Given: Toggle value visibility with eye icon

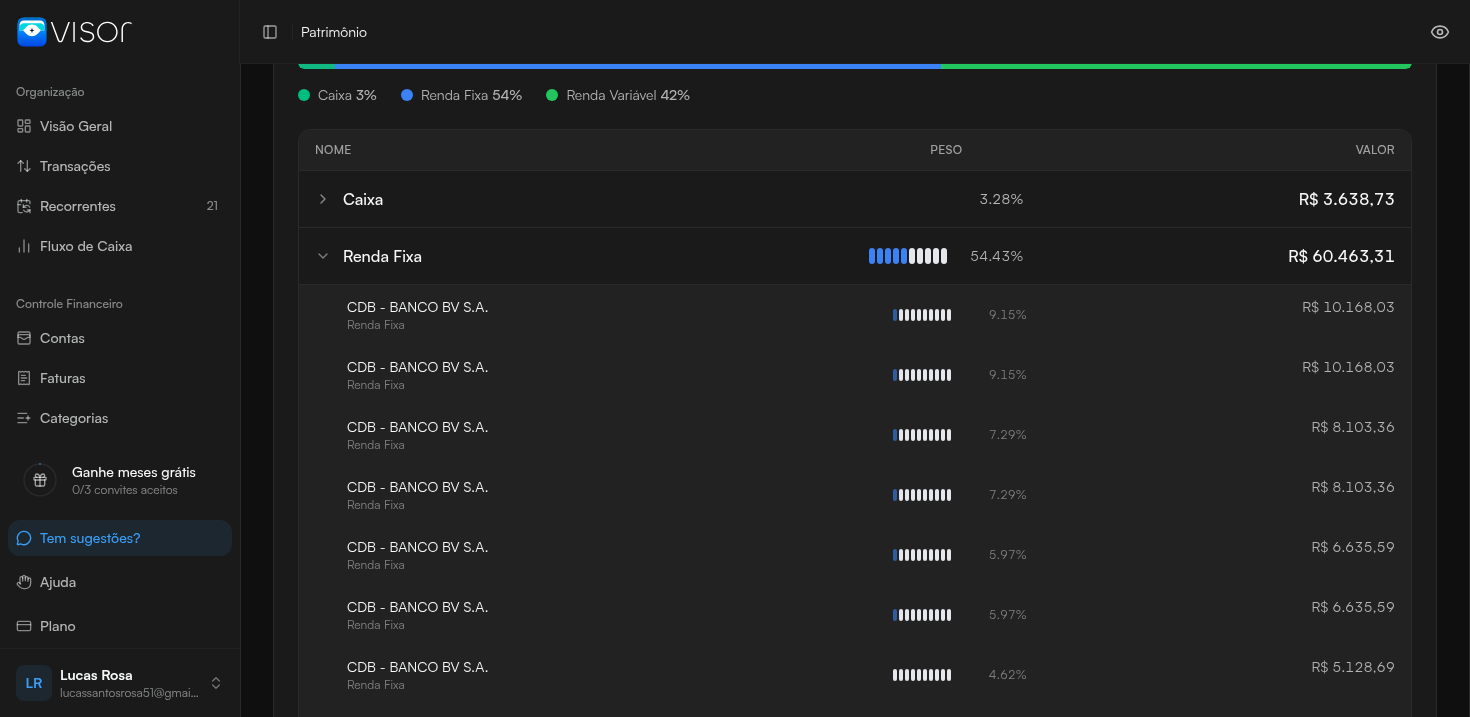Looking at the screenshot, I should pos(1439,32).
